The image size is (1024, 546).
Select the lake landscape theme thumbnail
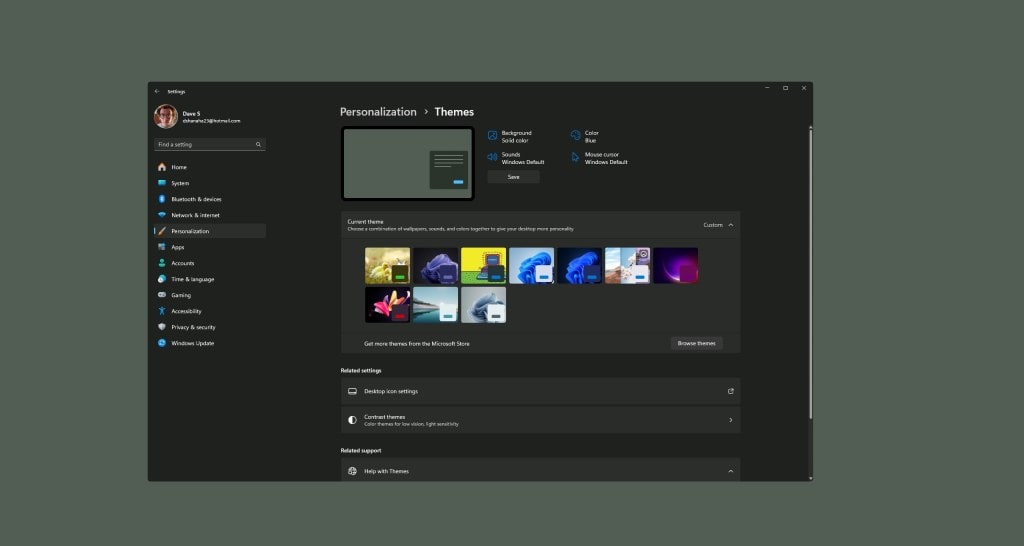[x=436, y=305]
